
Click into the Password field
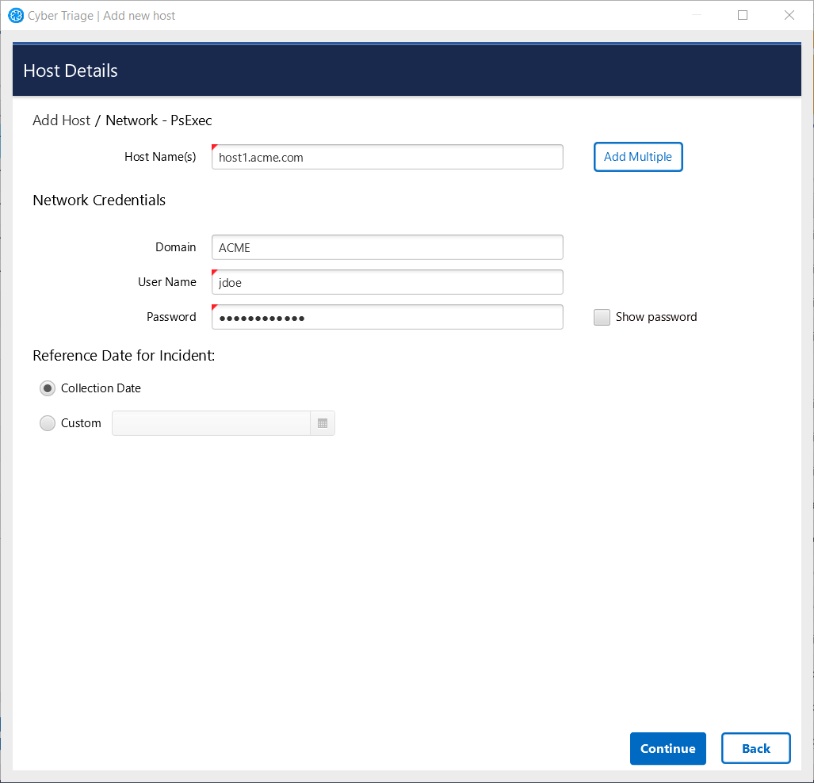tap(387, 317)
